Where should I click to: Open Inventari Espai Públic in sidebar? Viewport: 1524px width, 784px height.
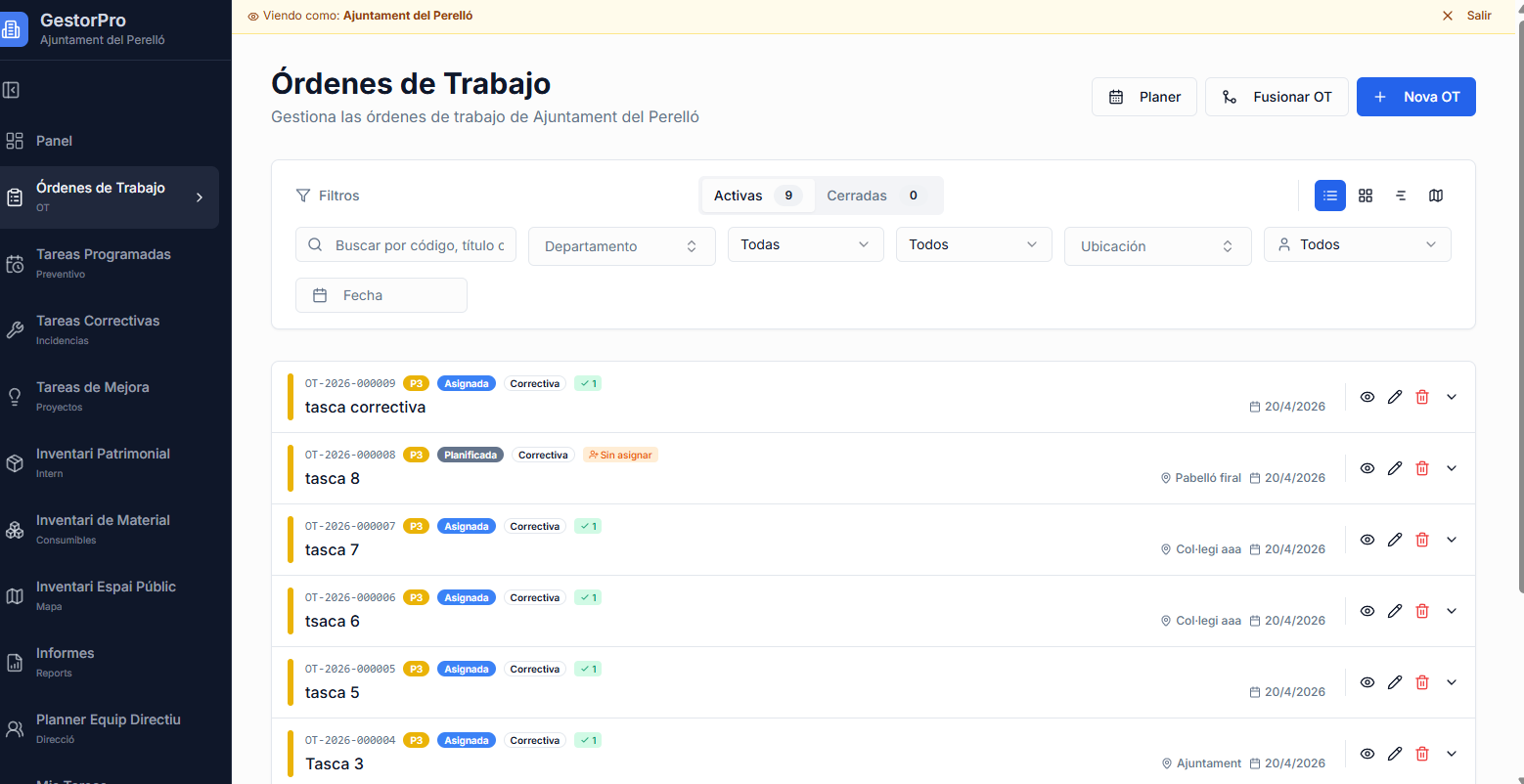point(110,596)
